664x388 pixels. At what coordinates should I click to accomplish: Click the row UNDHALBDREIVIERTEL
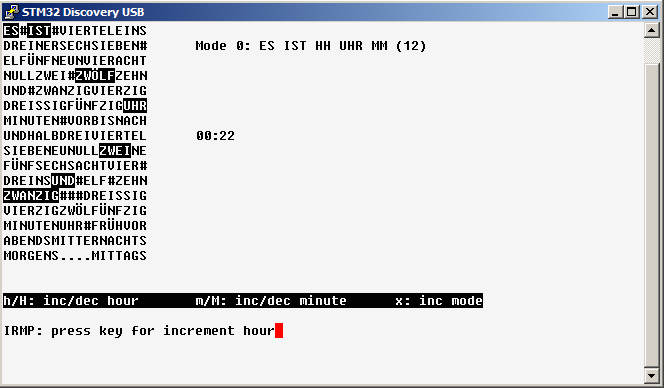tap(75, 136)
